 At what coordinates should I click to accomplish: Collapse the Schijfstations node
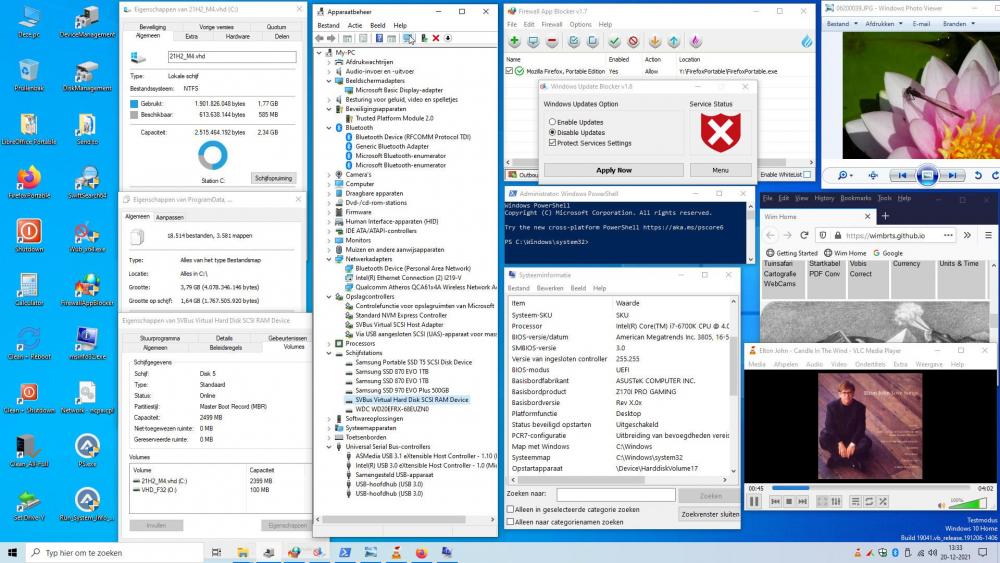click(x=329, y=353)
